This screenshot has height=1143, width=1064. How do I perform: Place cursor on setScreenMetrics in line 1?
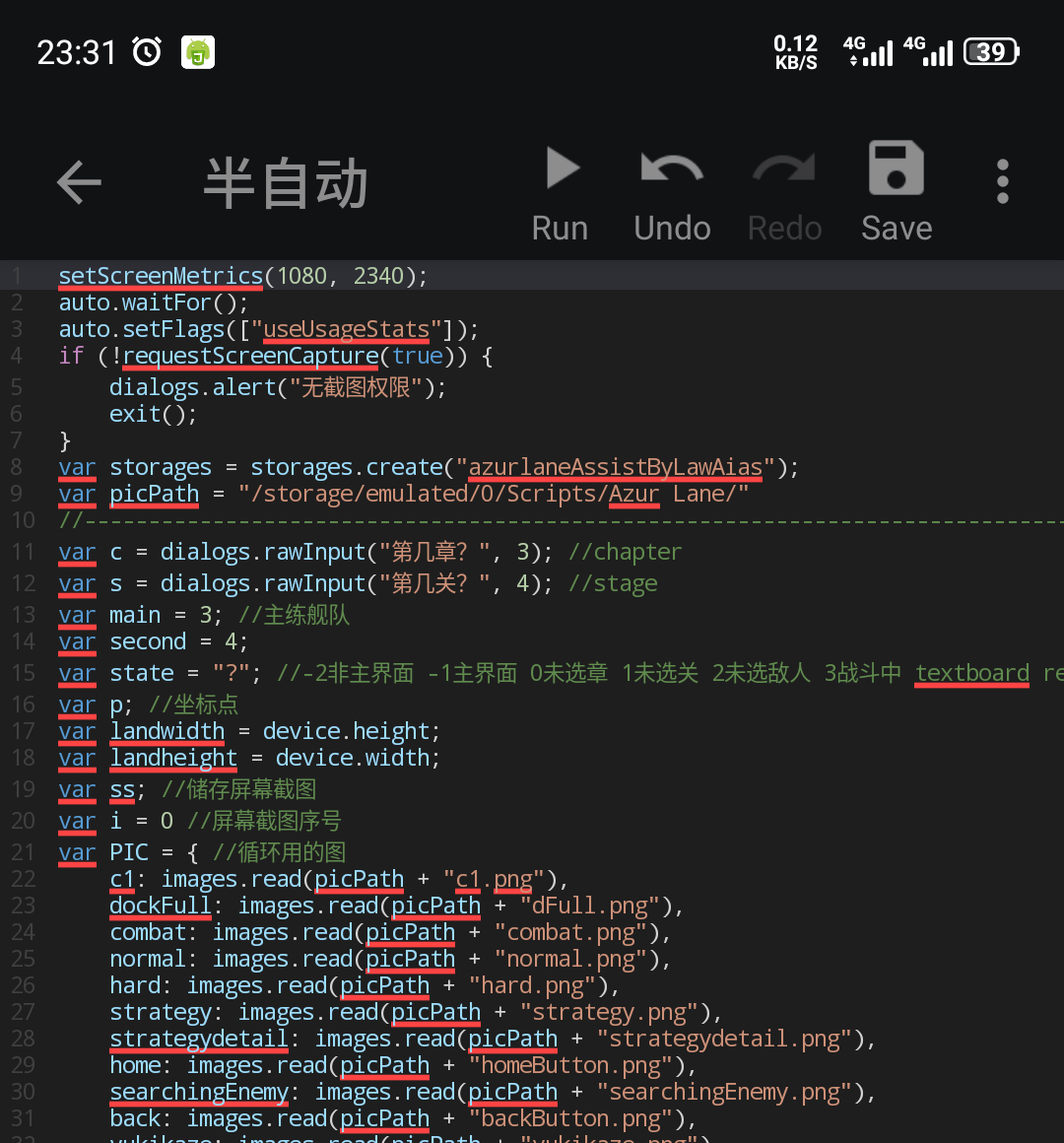pos(161,276)
